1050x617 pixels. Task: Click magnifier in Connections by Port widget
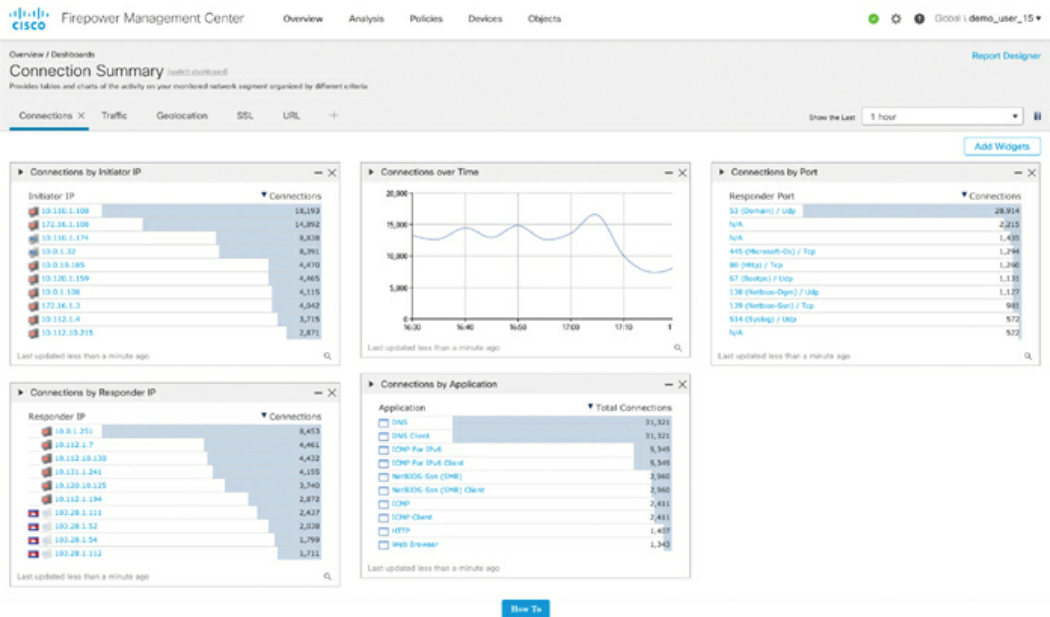1028,356
